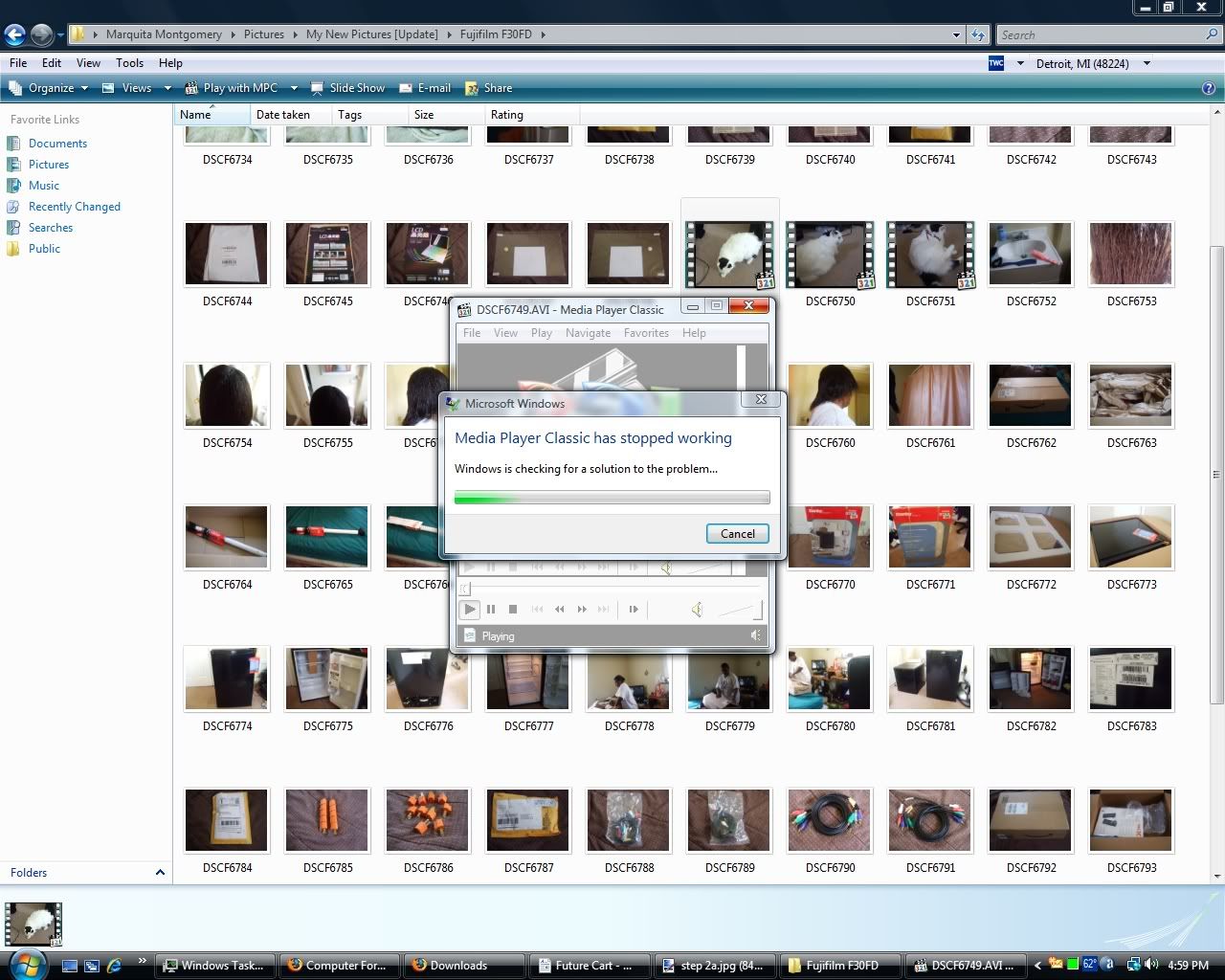
Task: Pause playback in Media Player Classic
Action: [x=491, y=609]
